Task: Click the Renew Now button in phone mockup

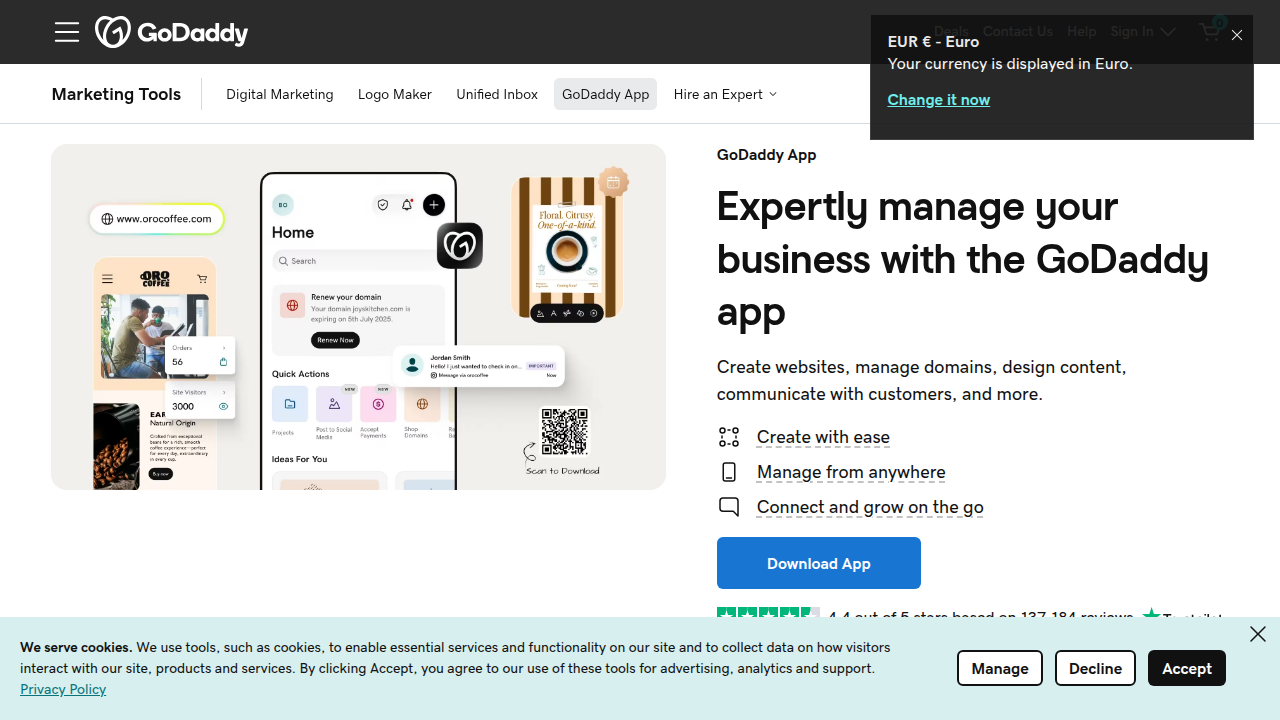Action: coord(336,340)
